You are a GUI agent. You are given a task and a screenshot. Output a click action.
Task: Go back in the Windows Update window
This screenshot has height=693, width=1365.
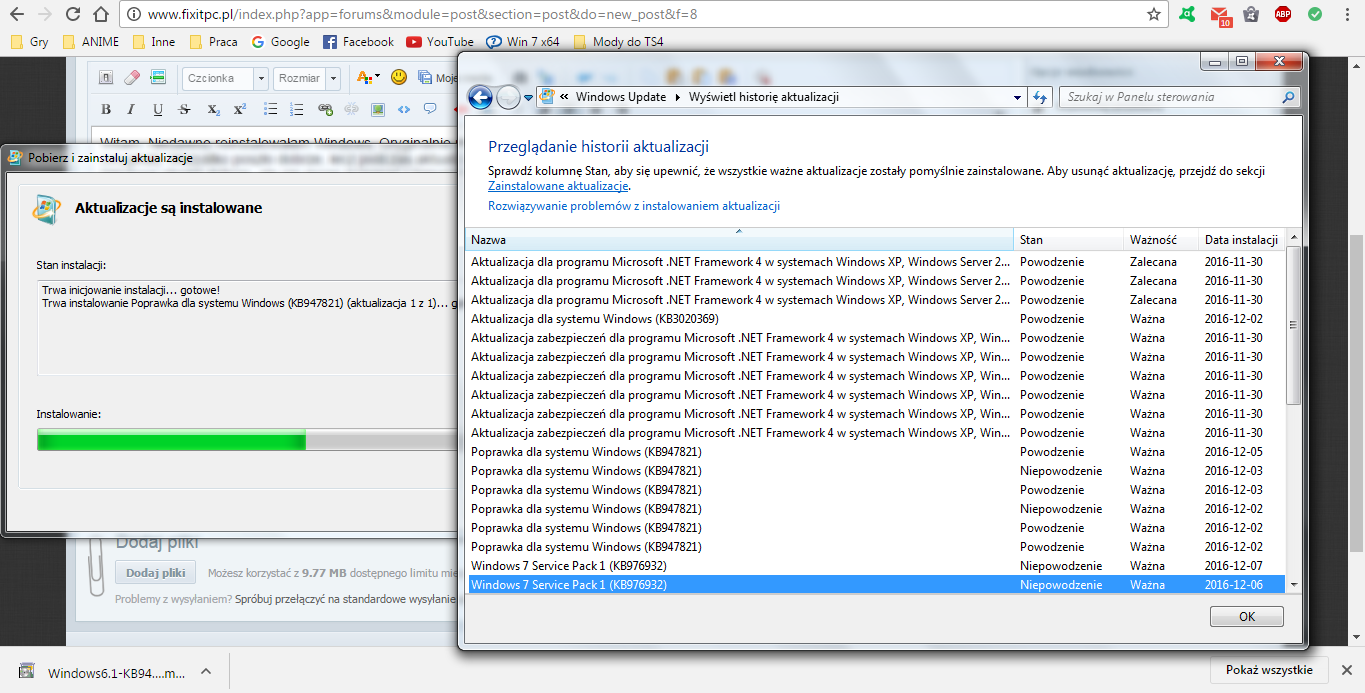480,97
